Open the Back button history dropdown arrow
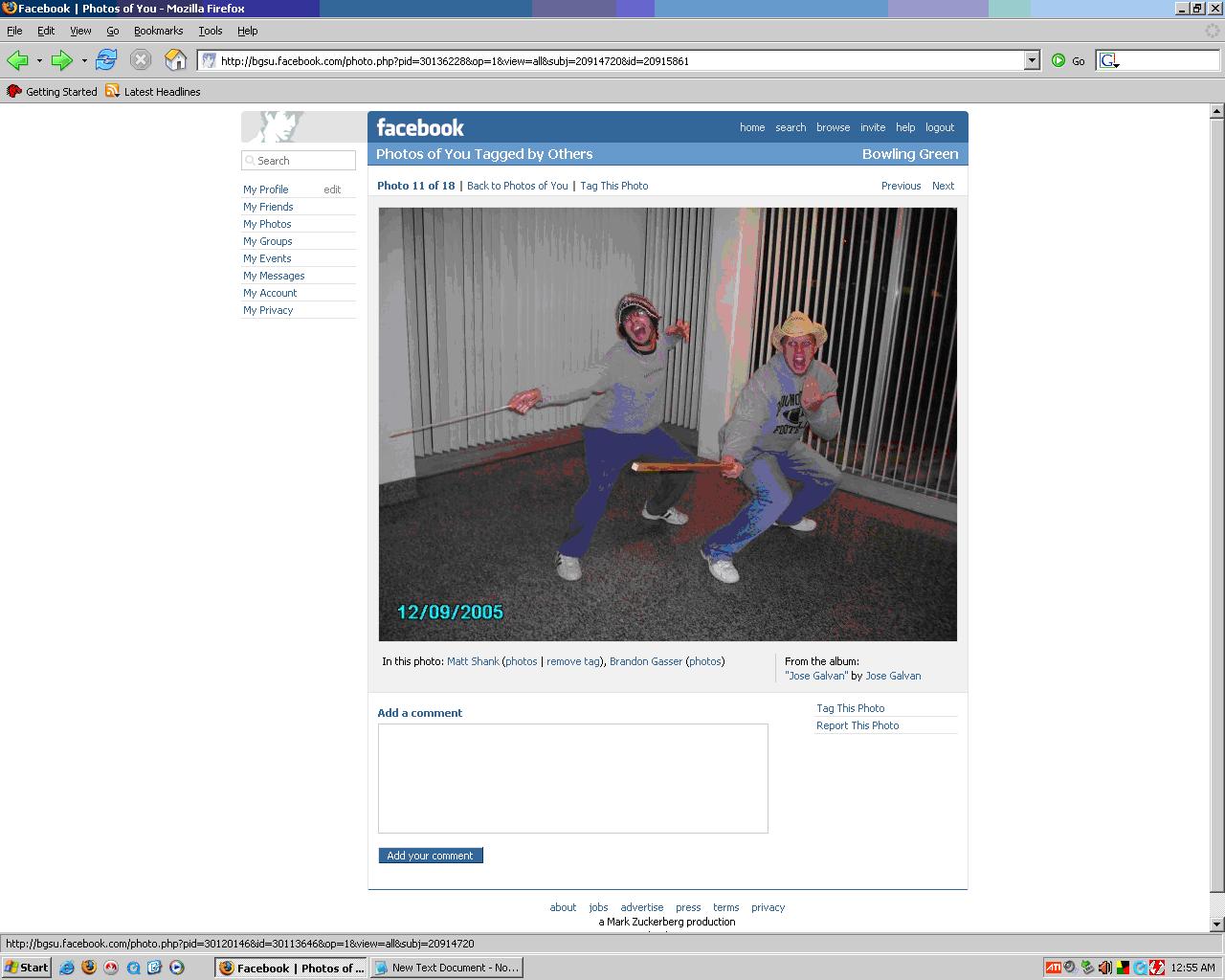 tap(39, 60)
